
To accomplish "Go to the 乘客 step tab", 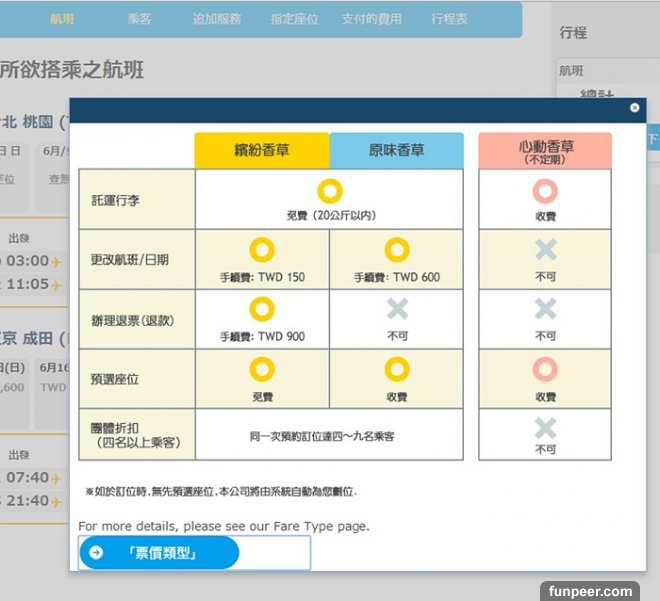I will pos(140,19).
